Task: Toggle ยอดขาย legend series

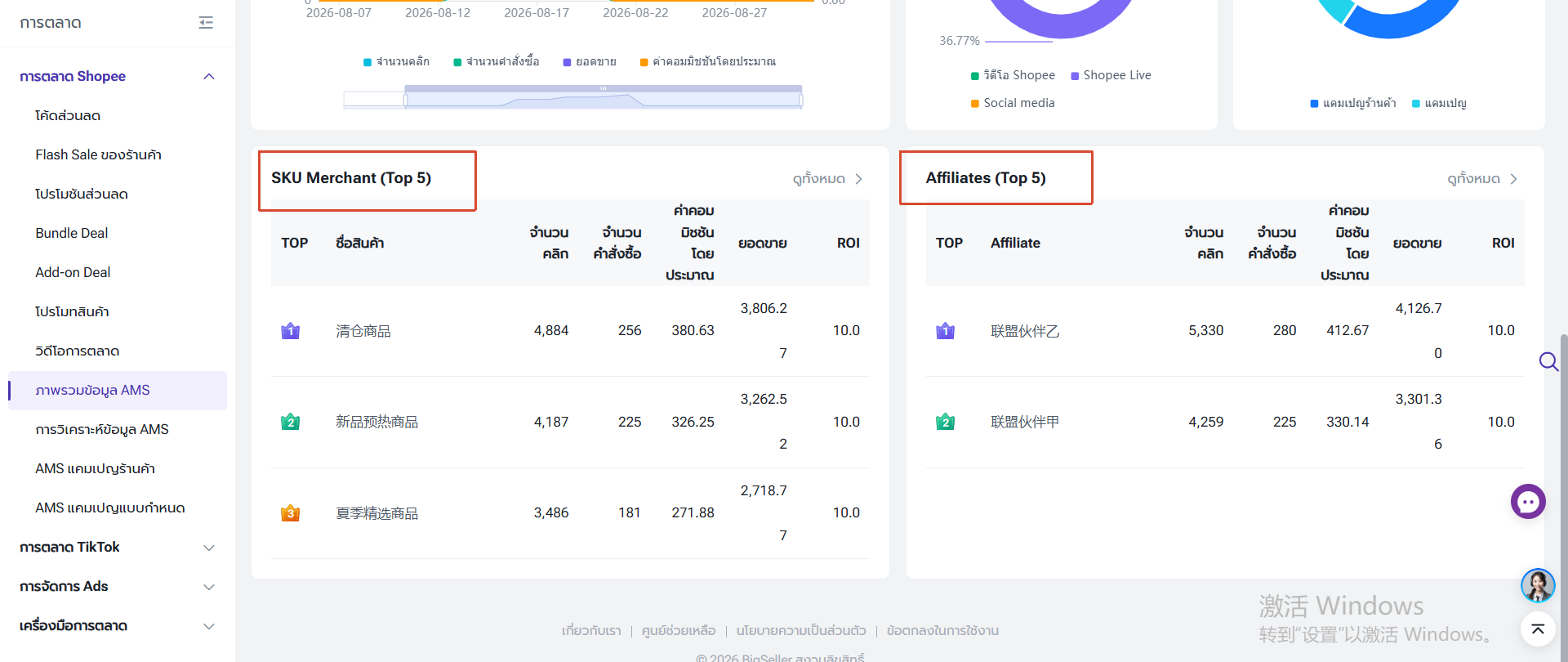Action: point(590,62)
